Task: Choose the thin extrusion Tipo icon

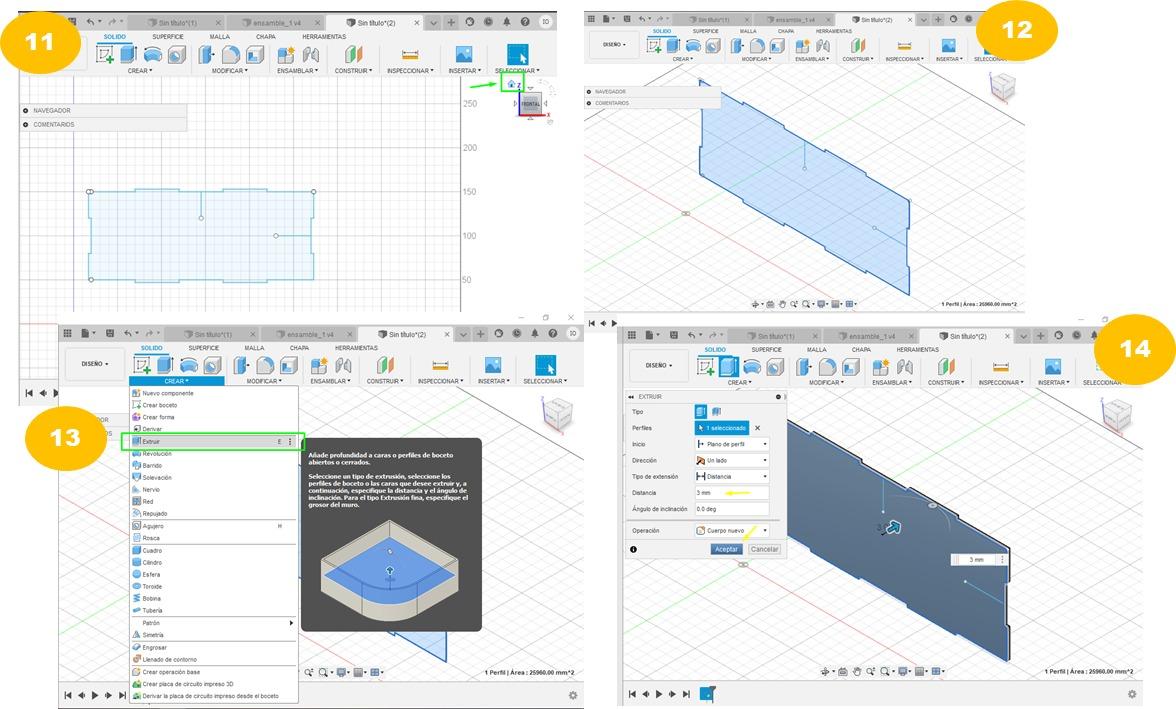Action: click(716, 411)
